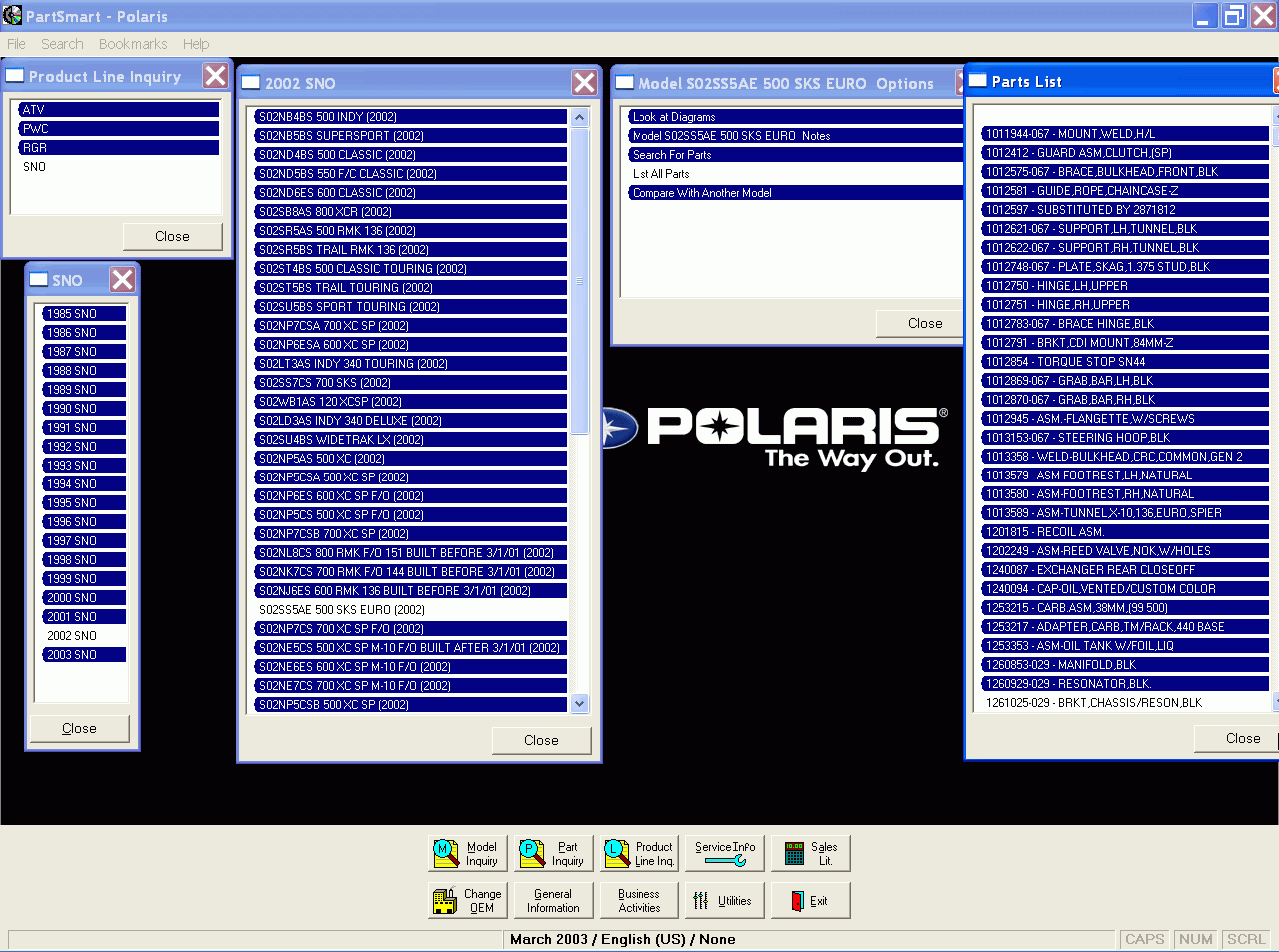Click Look at Diagrams option
1279x952 pixels.
pyautogui.click(x=795, y=117)
